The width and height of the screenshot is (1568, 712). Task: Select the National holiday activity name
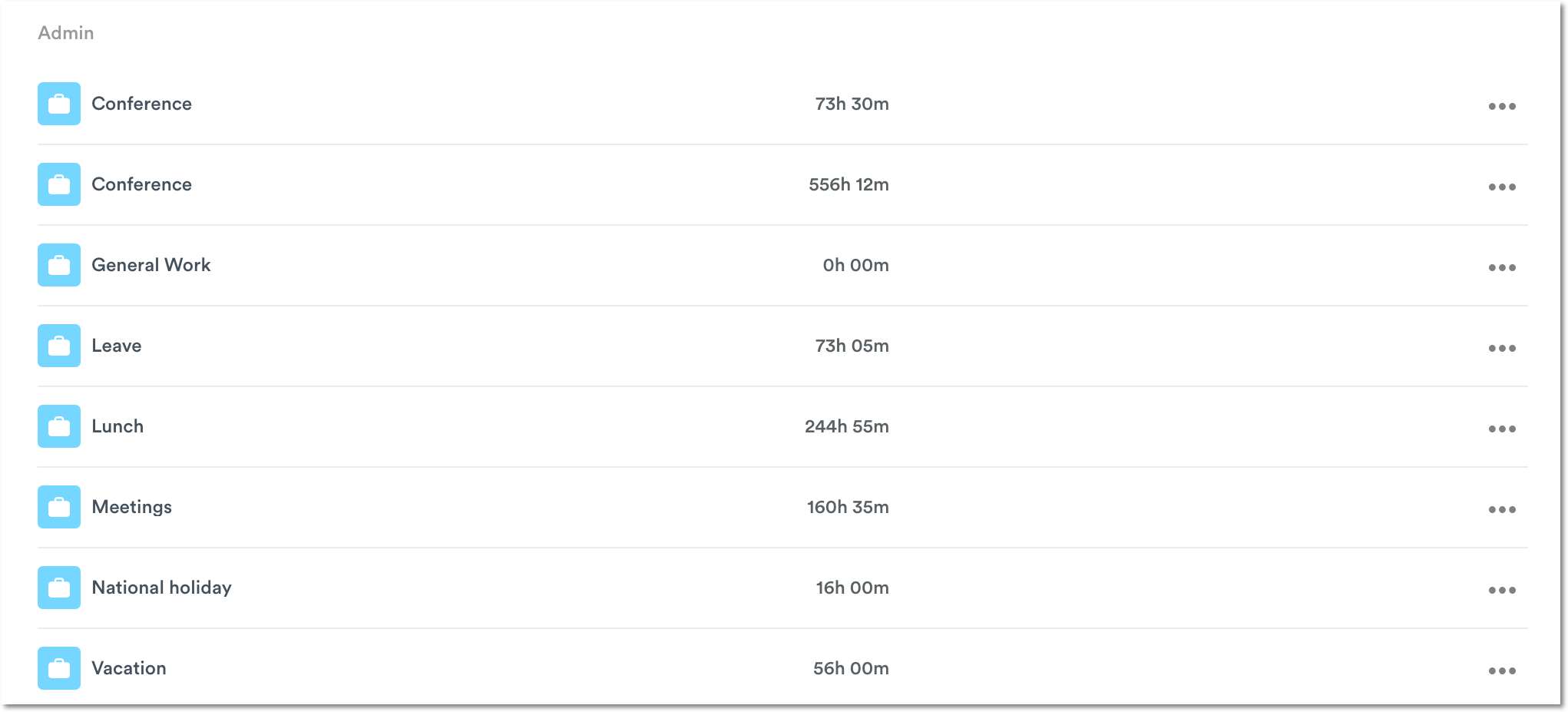click(x=161, y=588)
